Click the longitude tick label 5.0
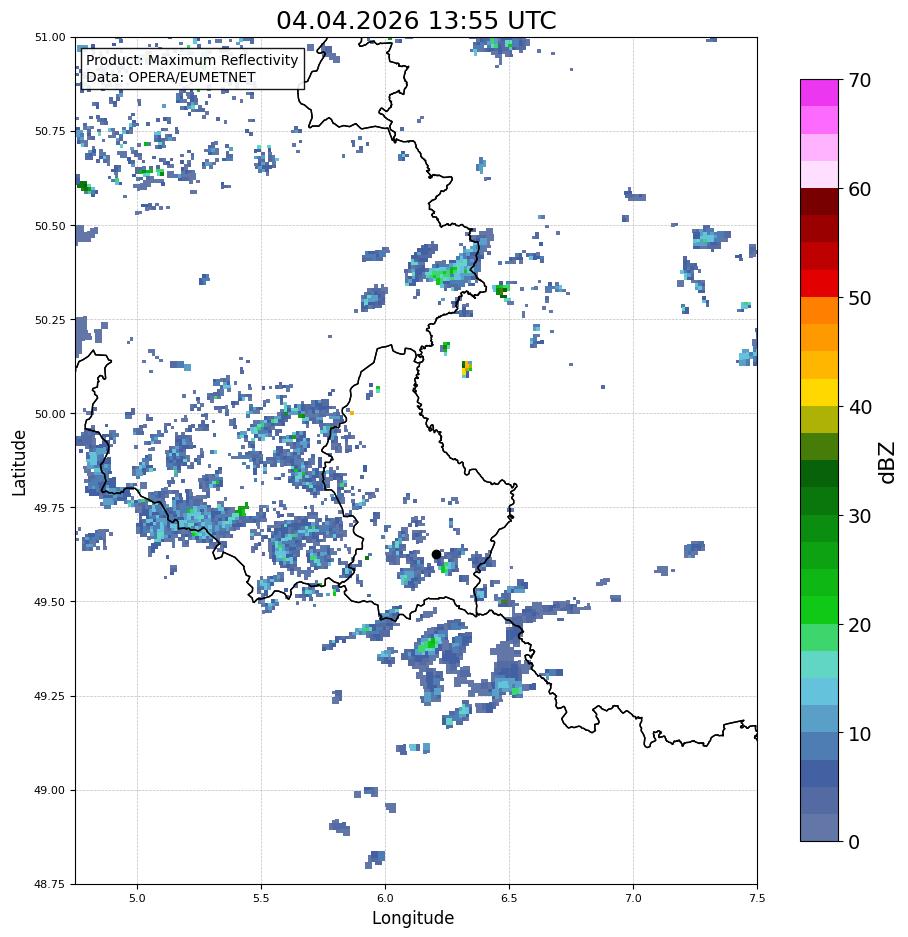Viewport: 908px width, 937px height. 137,898
